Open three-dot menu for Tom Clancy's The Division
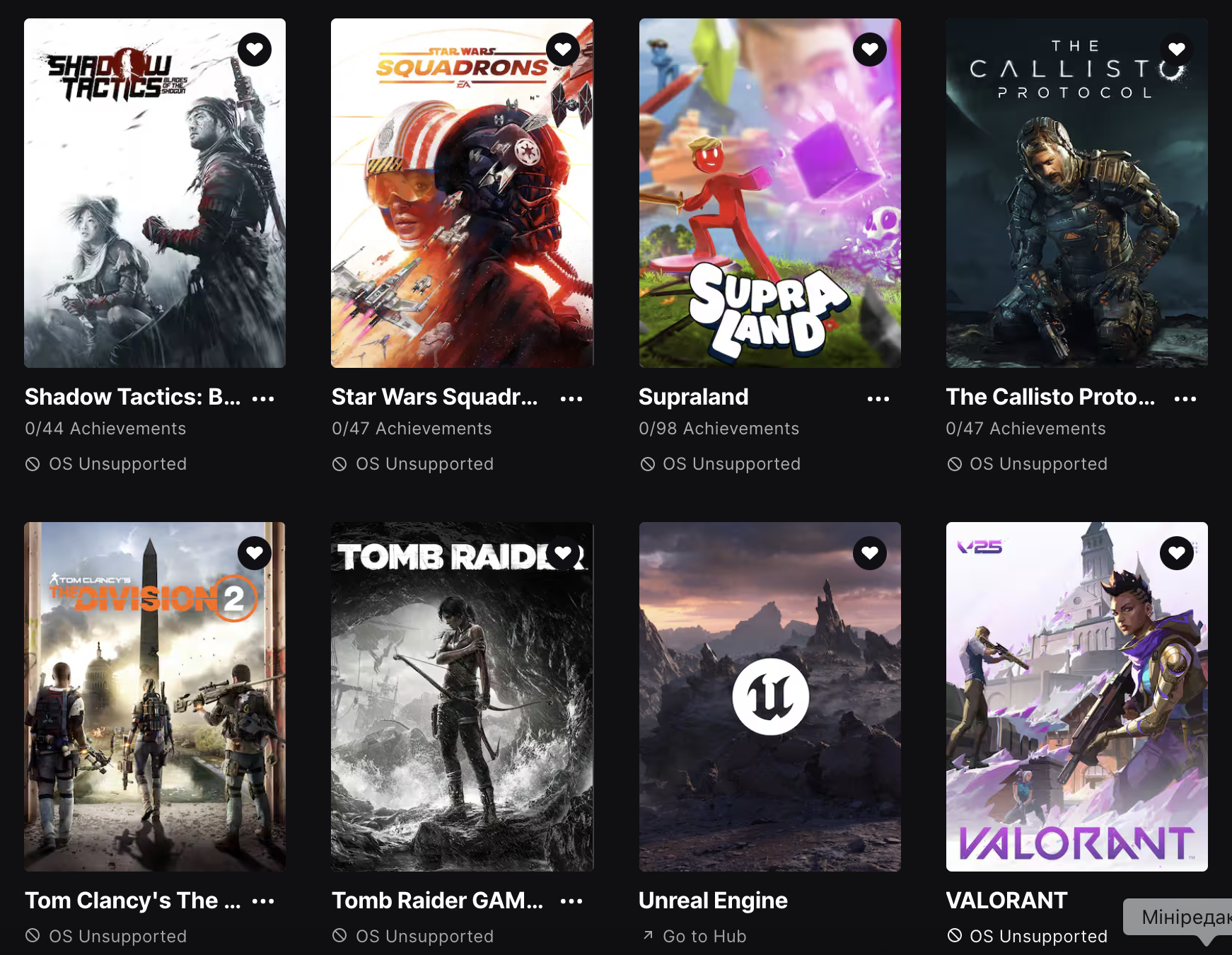The width and height of the screenshot is (1232, 955). click(263, 901)
